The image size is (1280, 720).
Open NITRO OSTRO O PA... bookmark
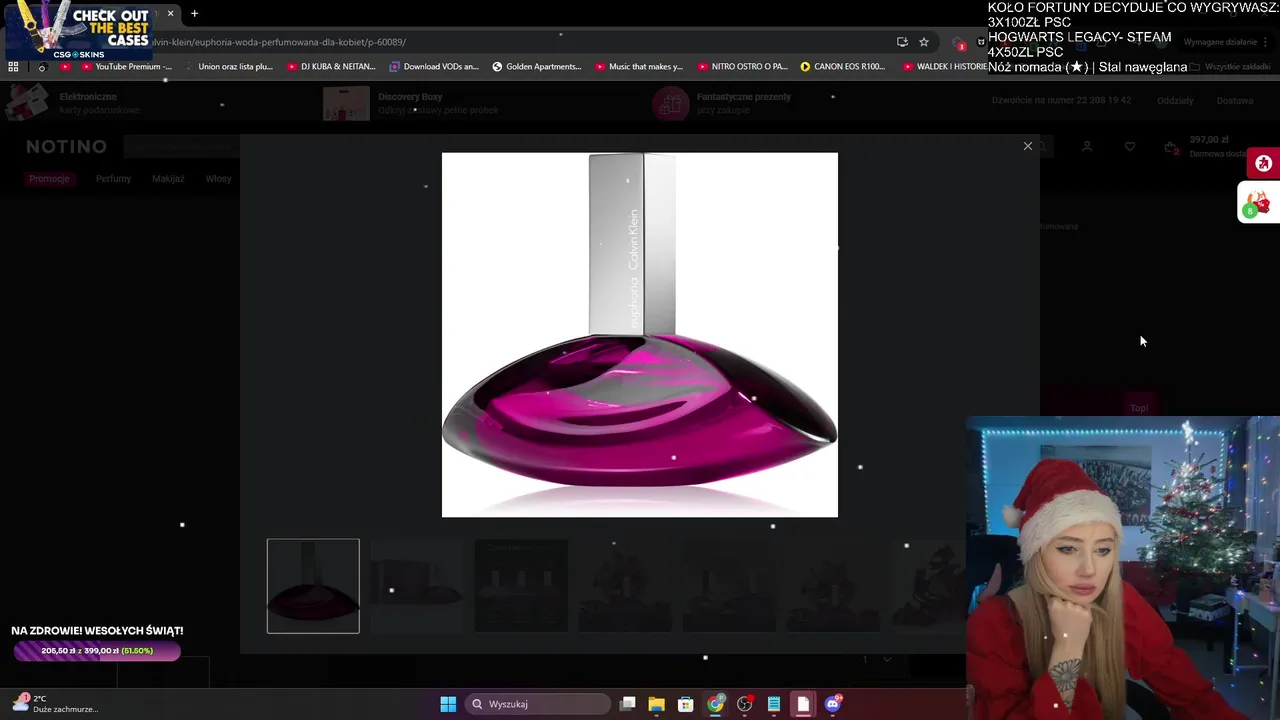(x=743, y=67)
